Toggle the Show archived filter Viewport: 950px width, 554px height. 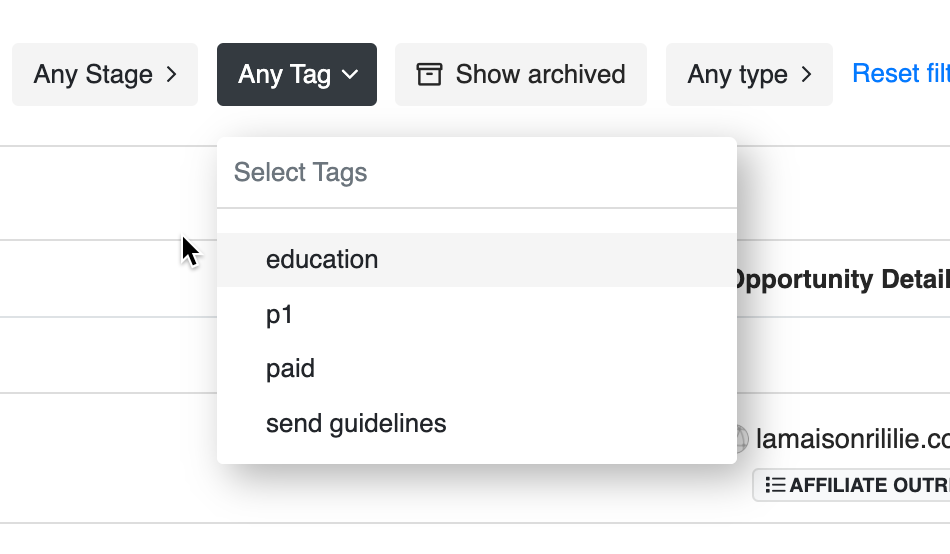(520, 75)
